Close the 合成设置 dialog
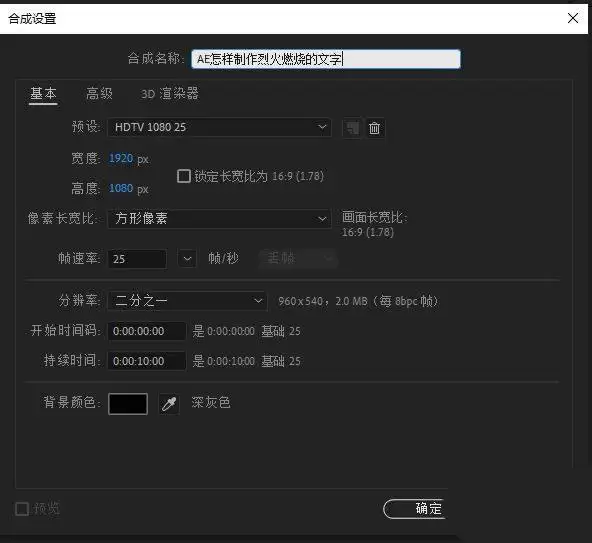592x543 pixels. point(573,18)
